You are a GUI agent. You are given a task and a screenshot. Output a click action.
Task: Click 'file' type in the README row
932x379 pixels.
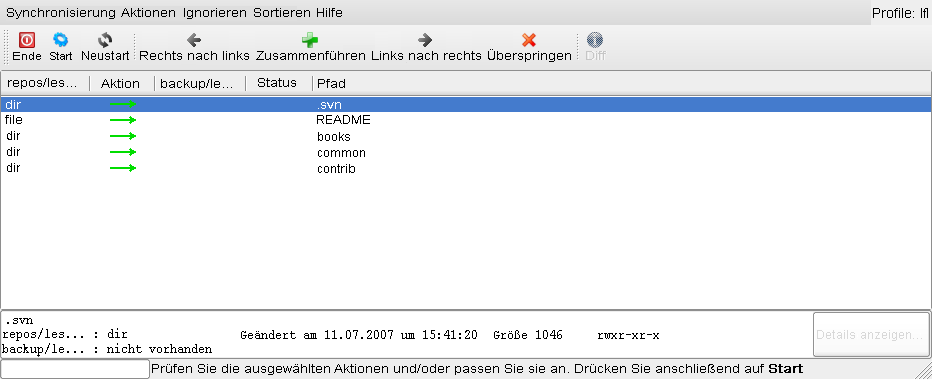pyautogui.click(x=14, y=120)
